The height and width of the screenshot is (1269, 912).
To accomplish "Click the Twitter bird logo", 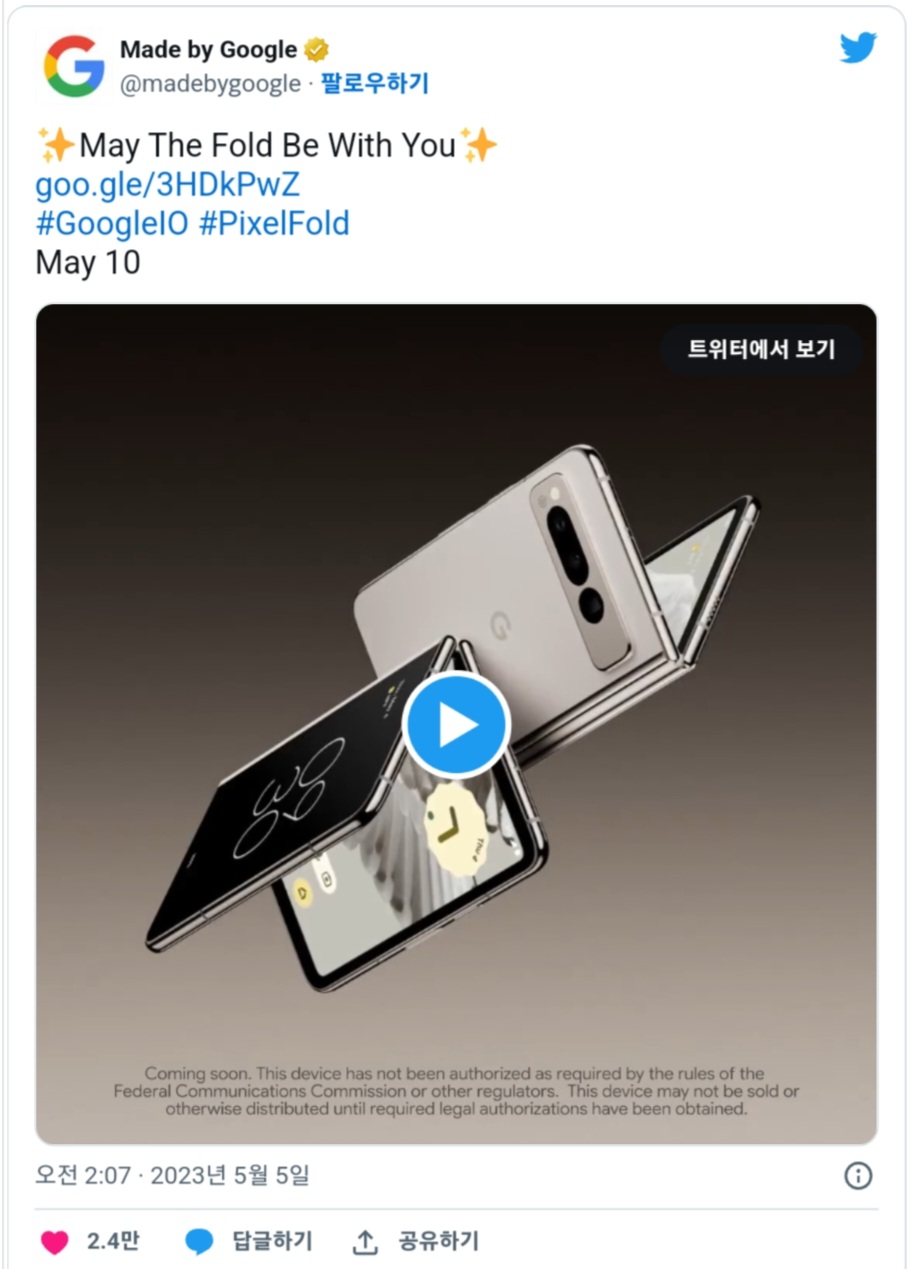I will [858, 48].
